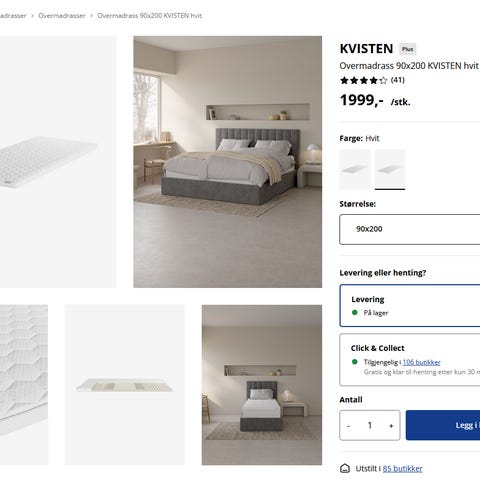Open the Størrelse 90x200 size dropdown
This screenshot has width=480, height=480.
(410, 229)
